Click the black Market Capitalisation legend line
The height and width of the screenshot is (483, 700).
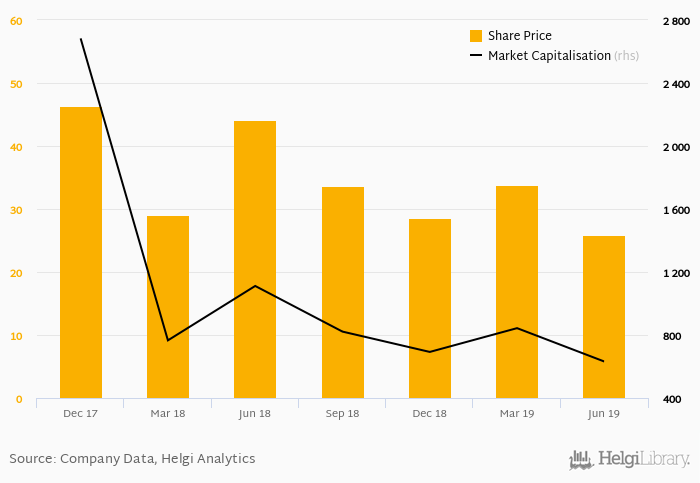point(476,55)
